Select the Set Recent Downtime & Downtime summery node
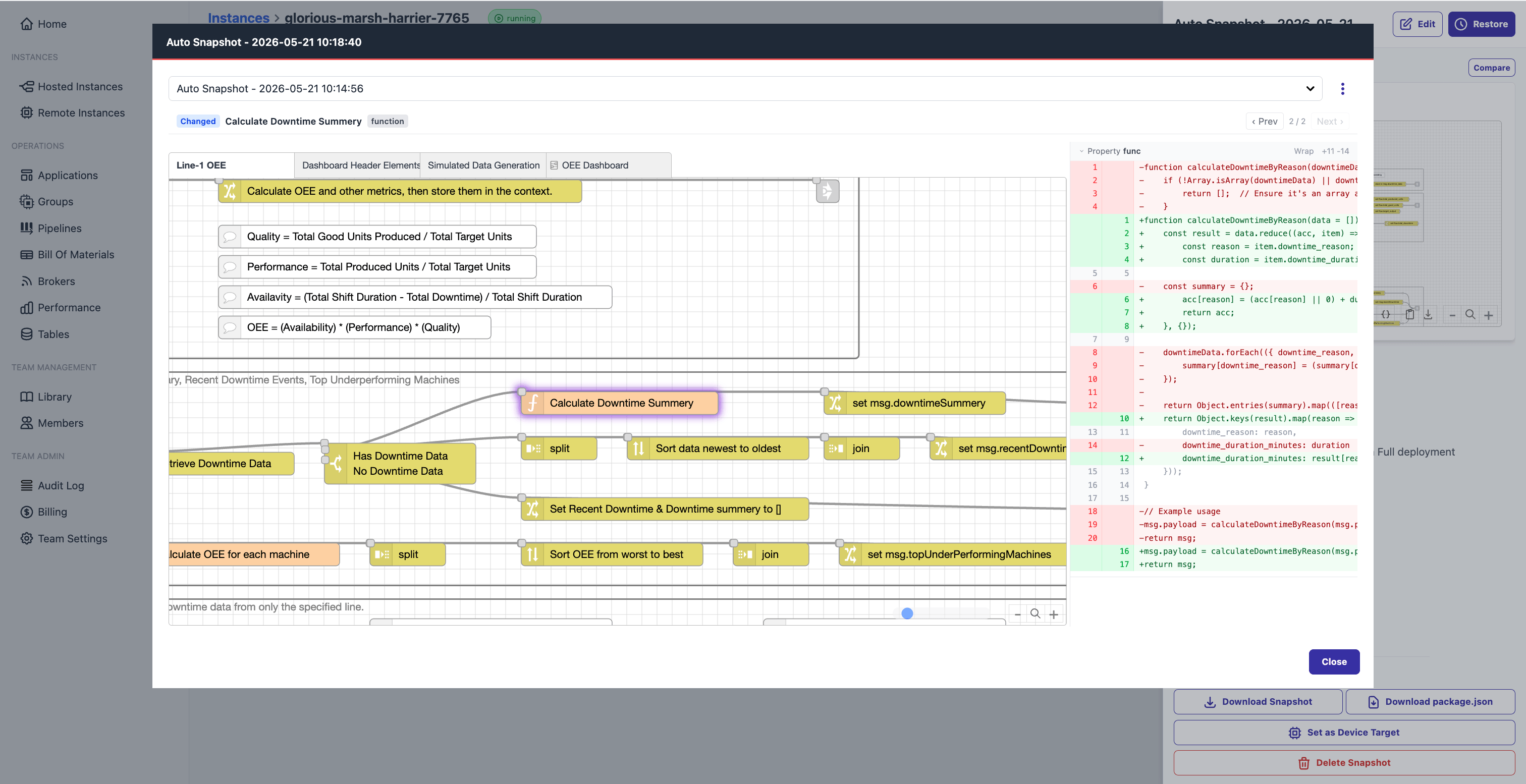The width and height of the screenshot is (1526, 784). 665,509
